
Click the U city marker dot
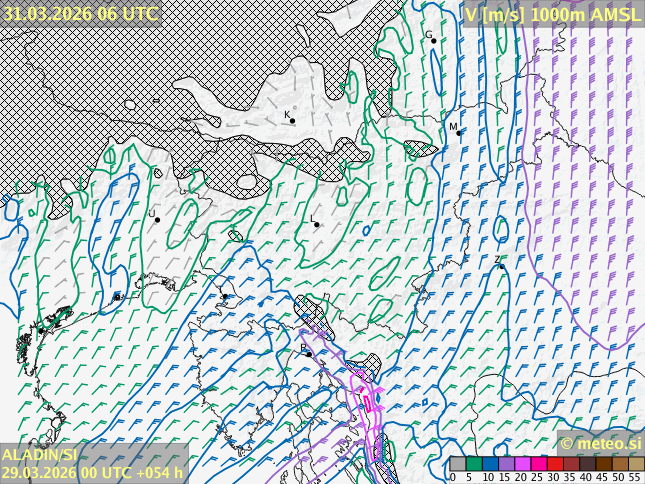coord(157,219)
